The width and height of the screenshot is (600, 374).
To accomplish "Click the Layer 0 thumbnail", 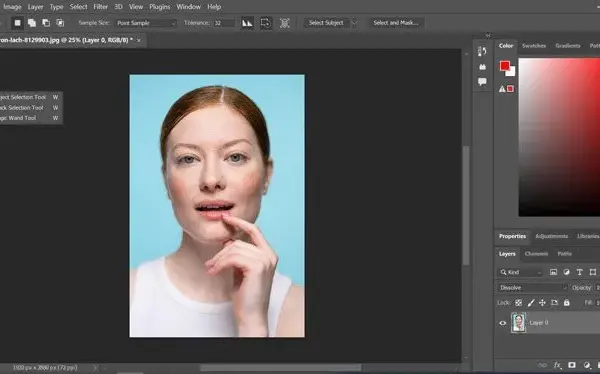I will point(518,322).
